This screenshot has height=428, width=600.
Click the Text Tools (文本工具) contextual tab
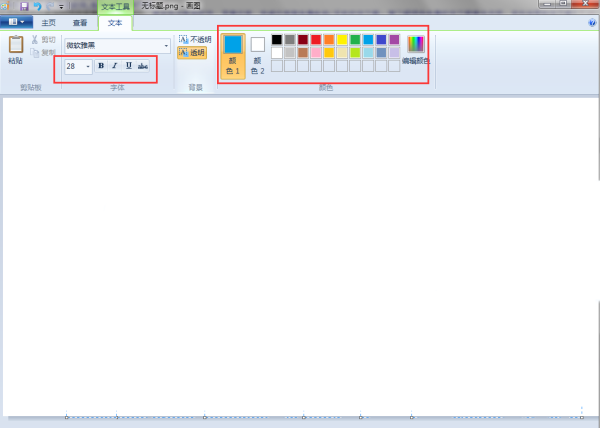pos(116,7)
